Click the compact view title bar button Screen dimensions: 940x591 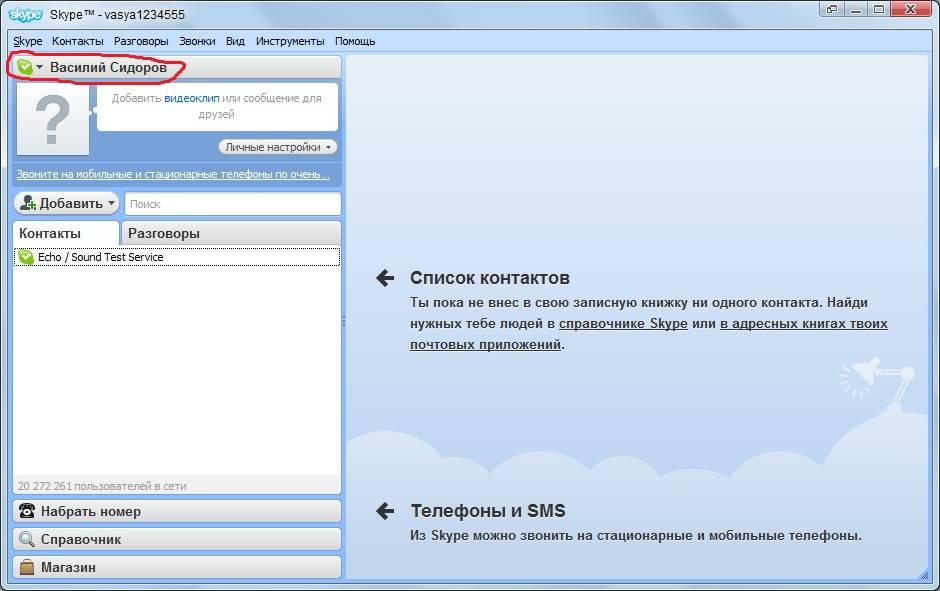[831, 9]
